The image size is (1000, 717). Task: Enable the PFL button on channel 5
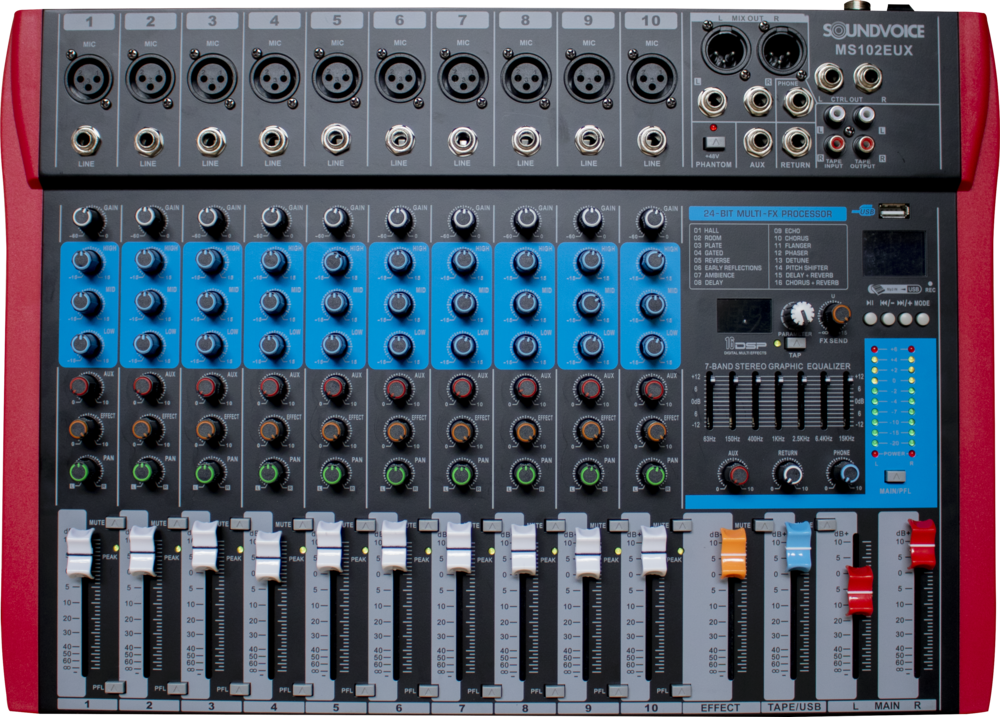coord(365,690)
